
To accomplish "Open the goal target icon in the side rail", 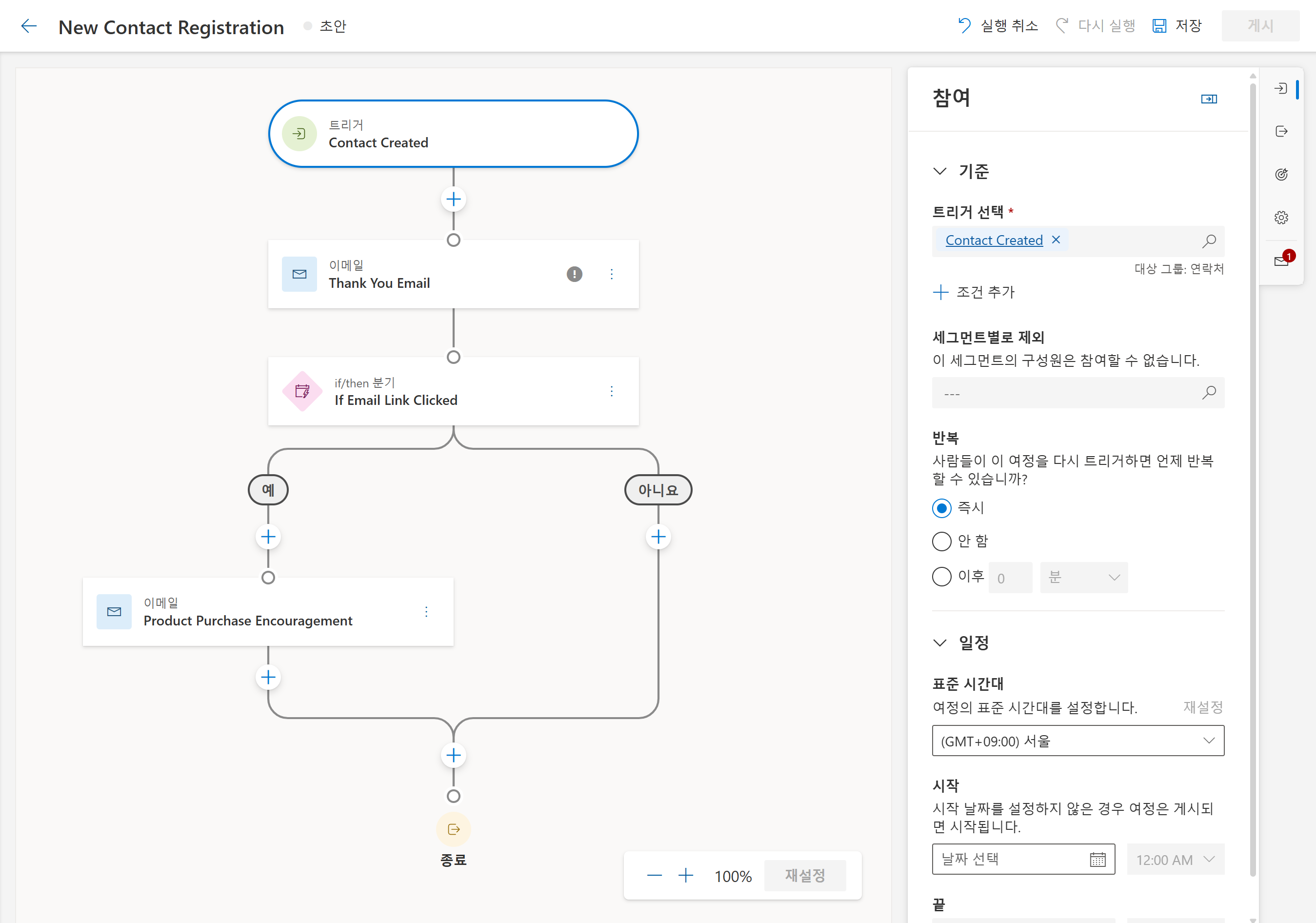I will (1281, 174).
